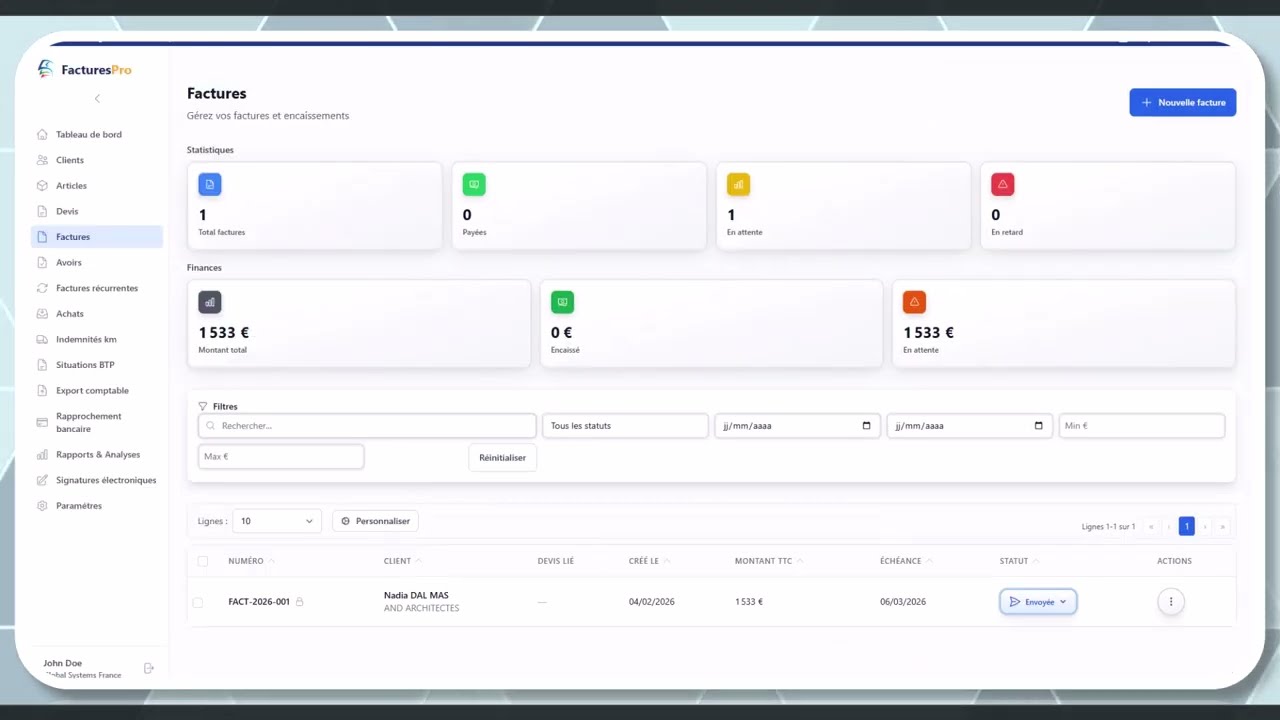Click the Rapprochement bancaire card icon
This screenshot has height=720, width=1280.
[42, 422]
